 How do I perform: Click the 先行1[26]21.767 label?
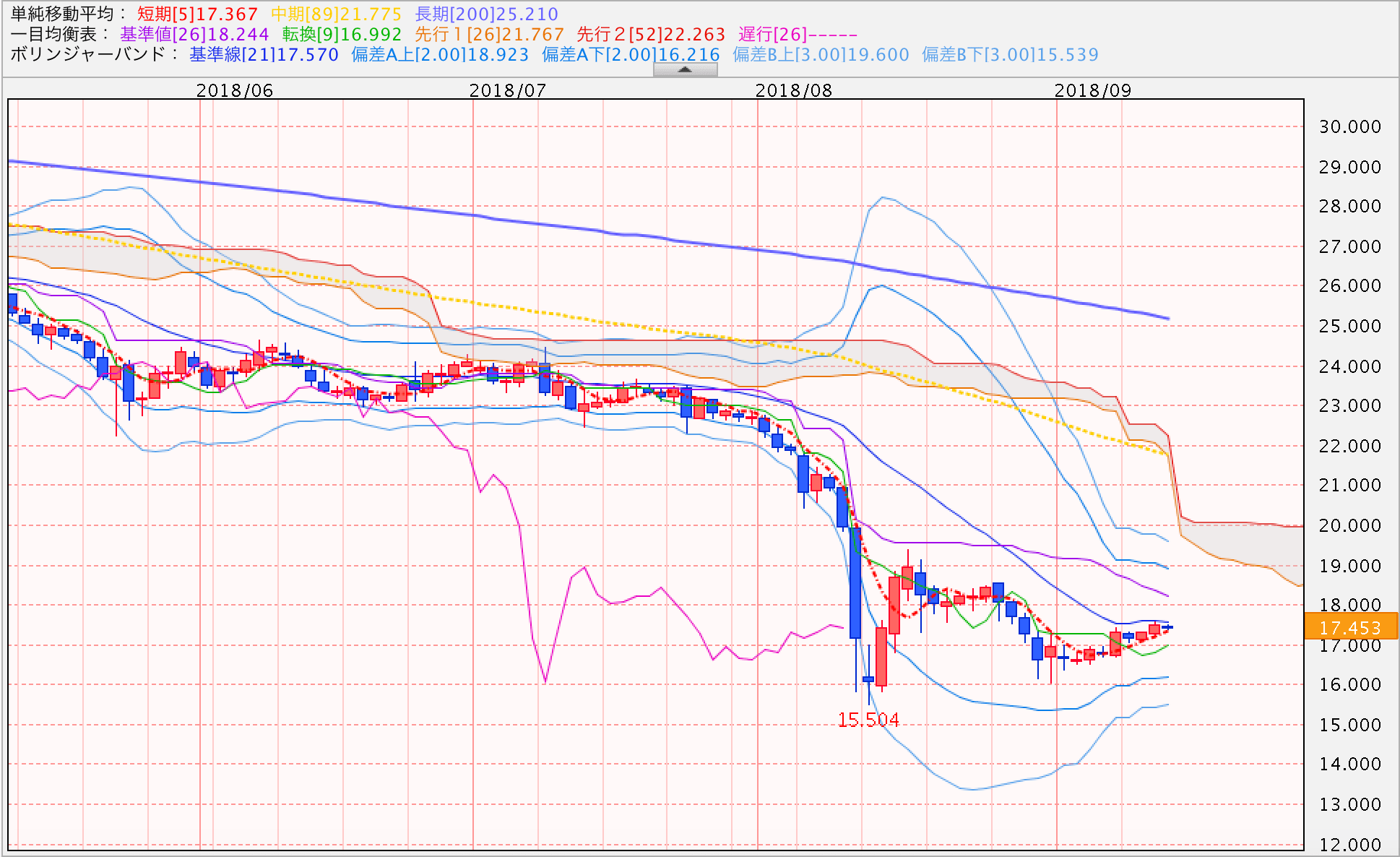[x=489, y=35]
